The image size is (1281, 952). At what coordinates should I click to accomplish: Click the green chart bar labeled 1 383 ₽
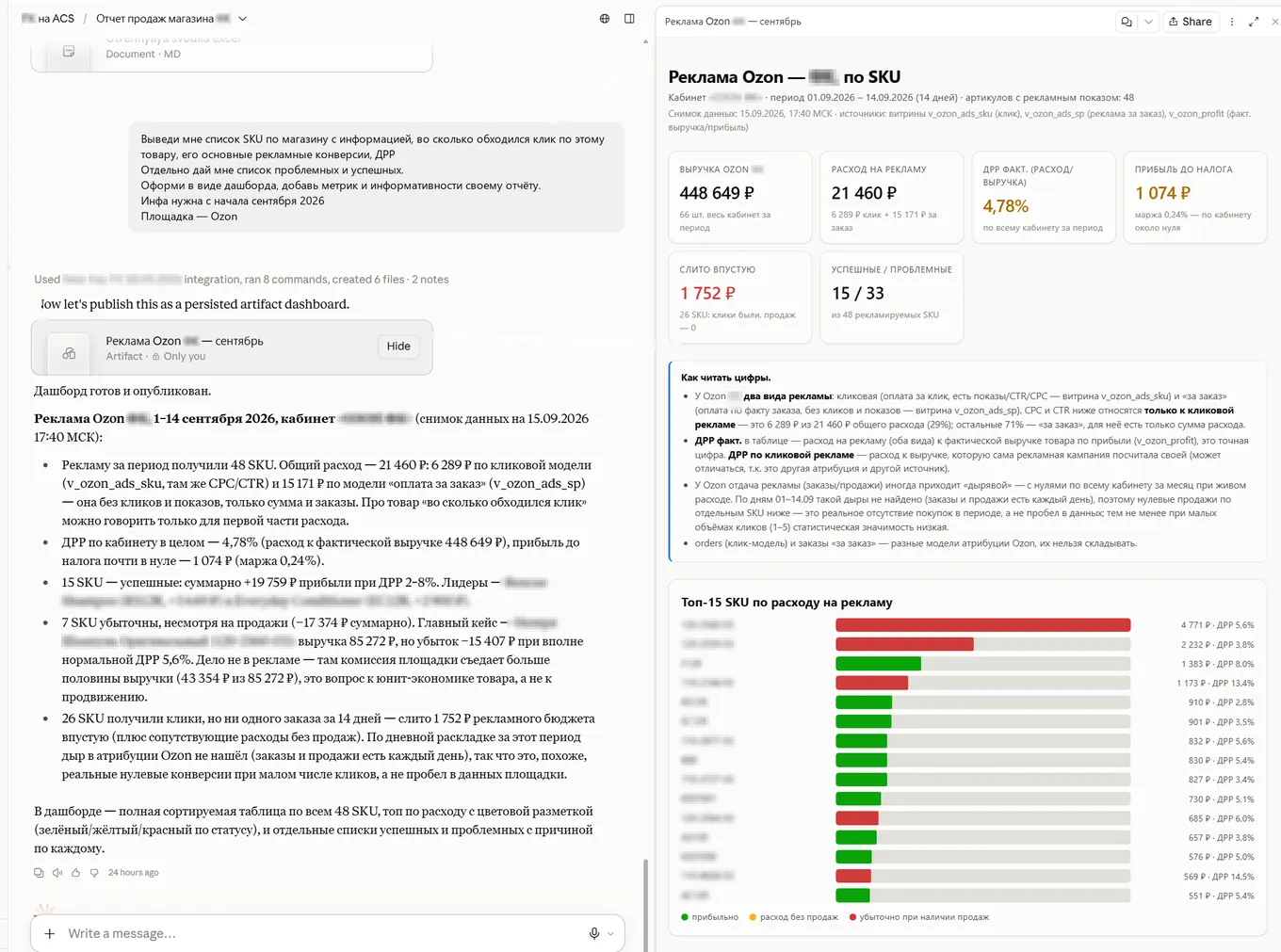click(878, 664)
